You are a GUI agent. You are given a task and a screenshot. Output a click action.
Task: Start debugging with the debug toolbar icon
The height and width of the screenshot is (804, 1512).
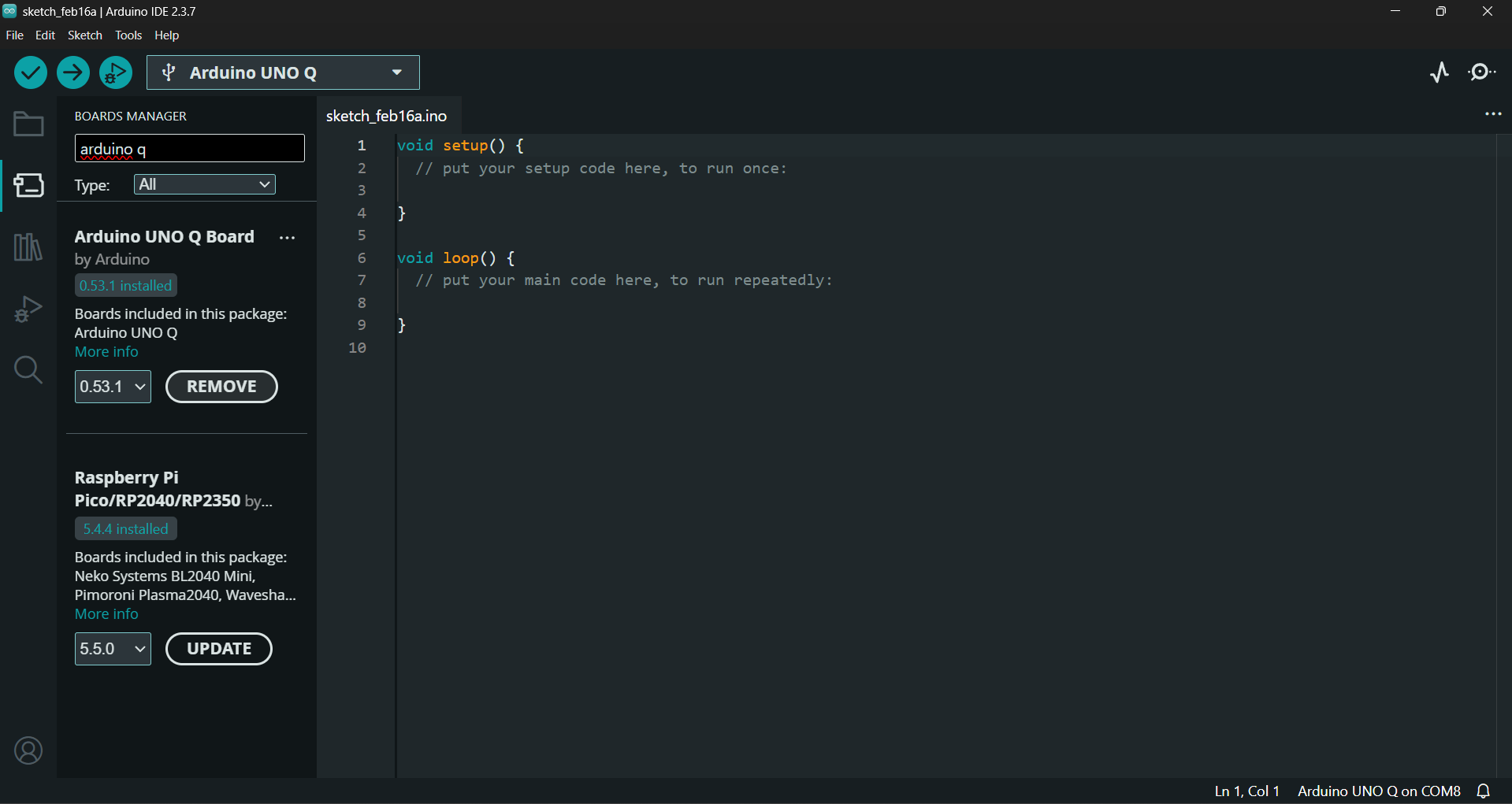[116, 73]
